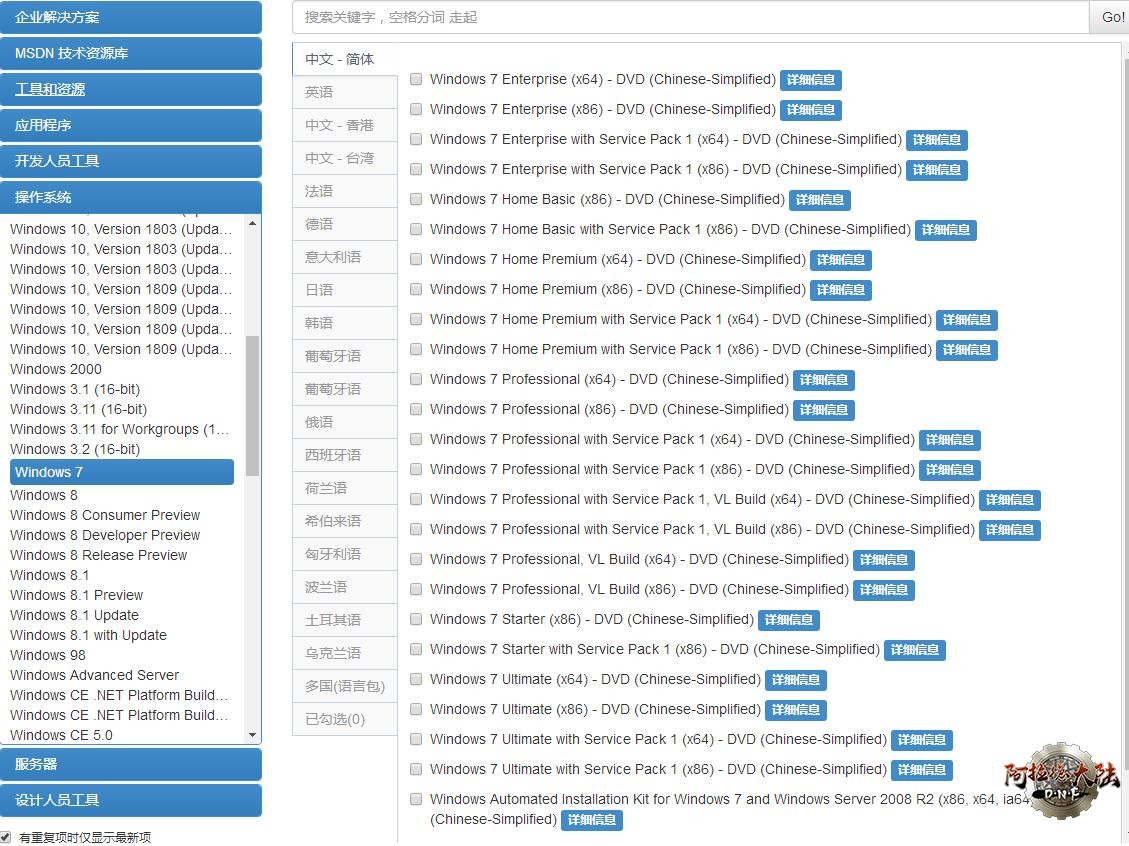Expand the 企业解决方案 section

click(x=131, y=17)
